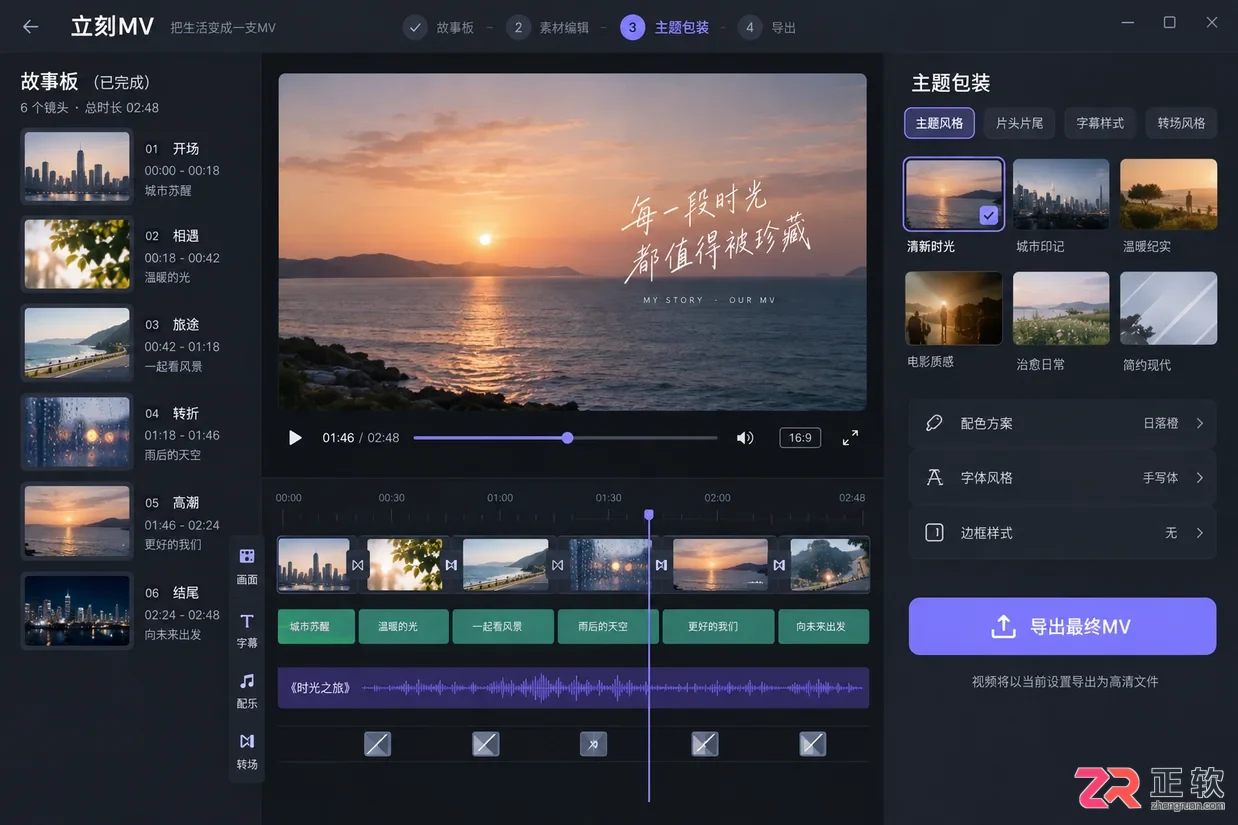
Task: Click transition icon between coast and rain clips
Action: click(558, 565)
